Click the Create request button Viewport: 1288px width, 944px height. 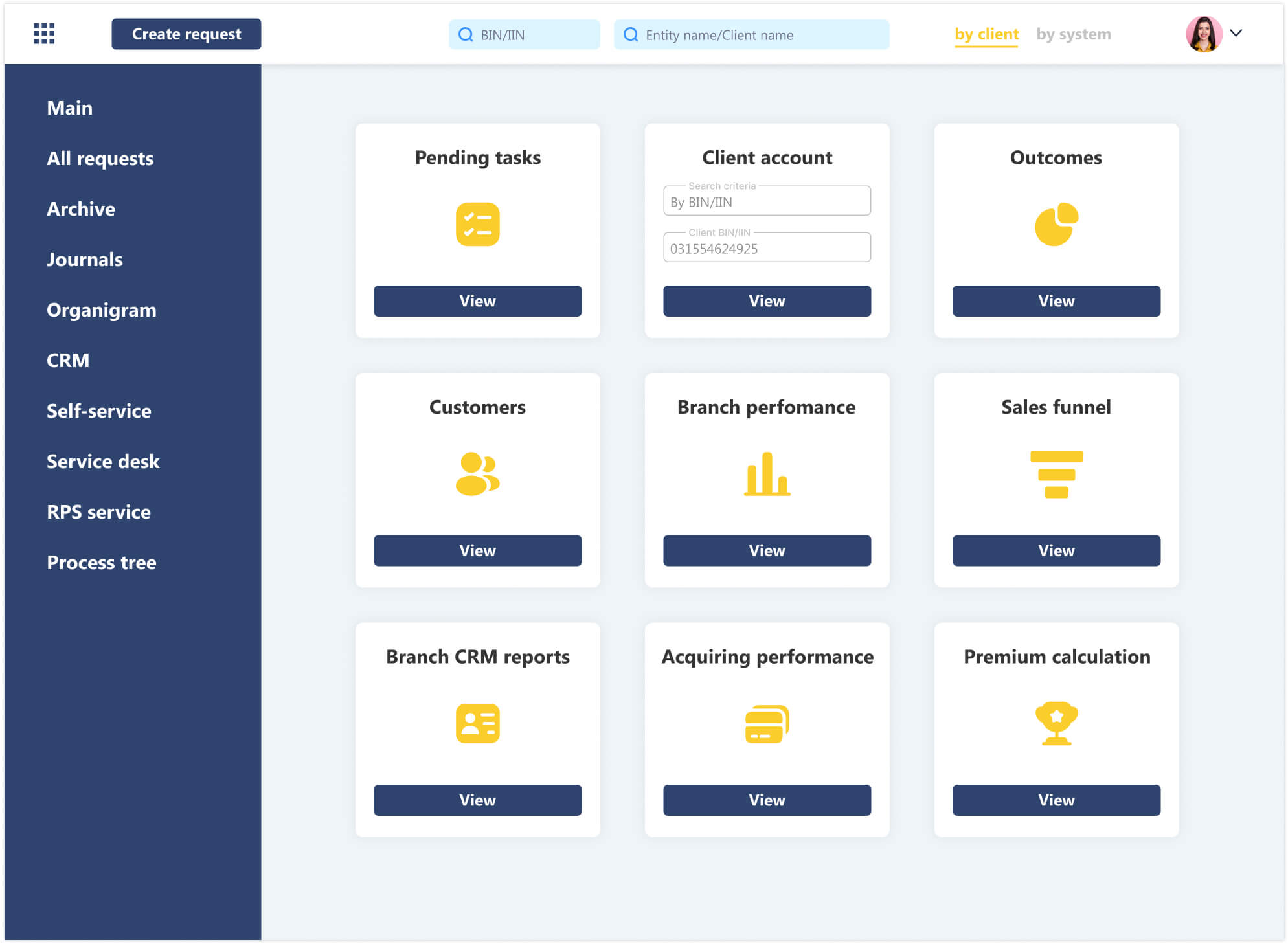tap(186, 34)
